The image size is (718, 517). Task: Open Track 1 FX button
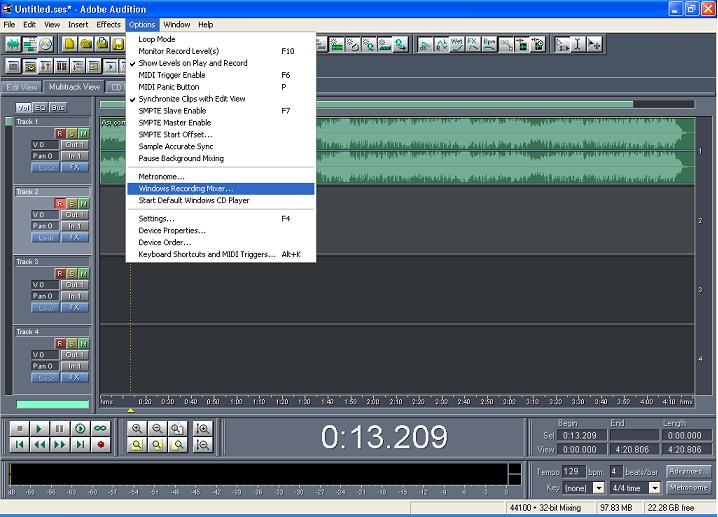pos(75,168)
